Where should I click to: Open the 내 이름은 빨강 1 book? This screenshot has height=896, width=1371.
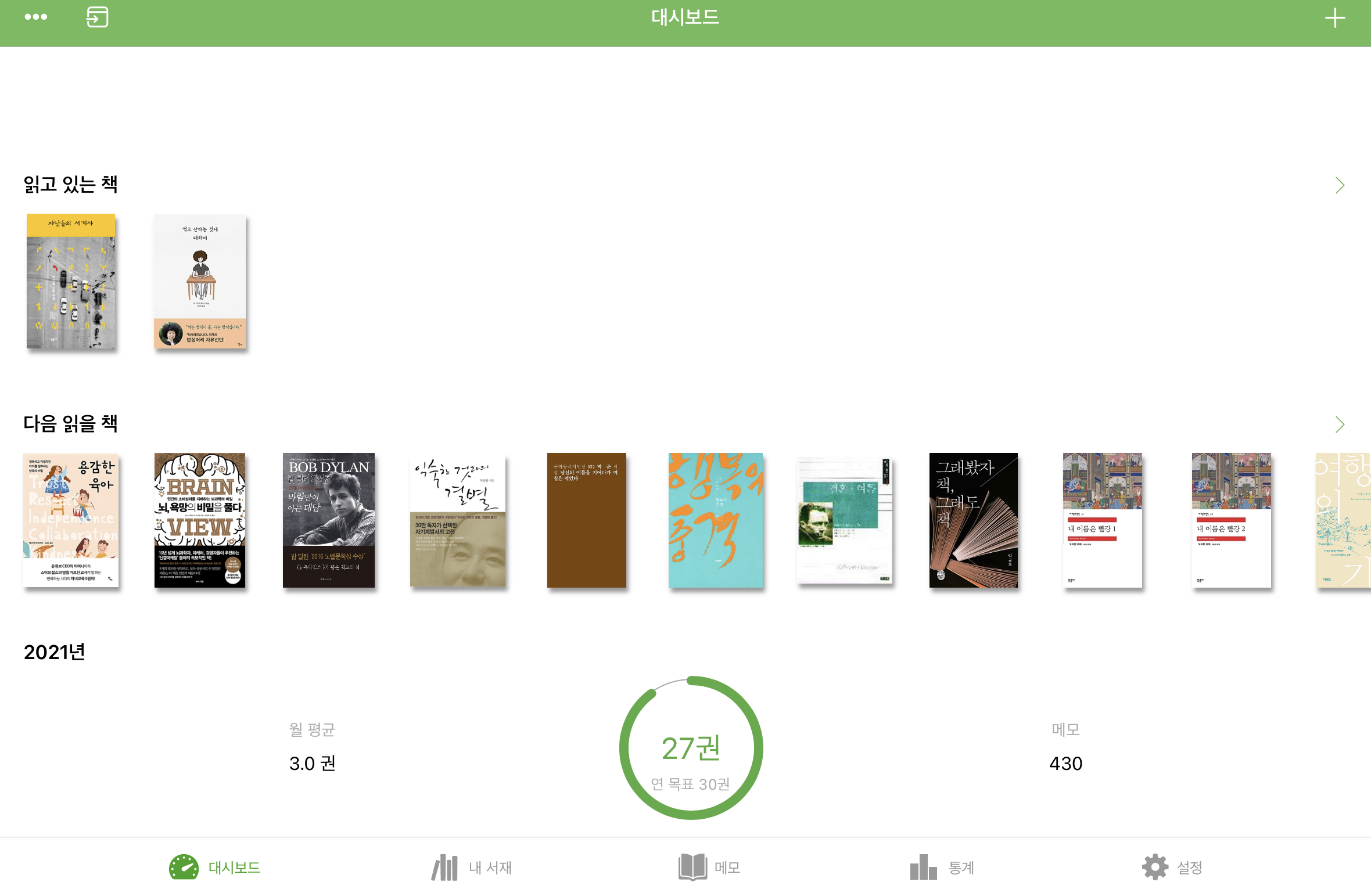[x=1103, y=520]
